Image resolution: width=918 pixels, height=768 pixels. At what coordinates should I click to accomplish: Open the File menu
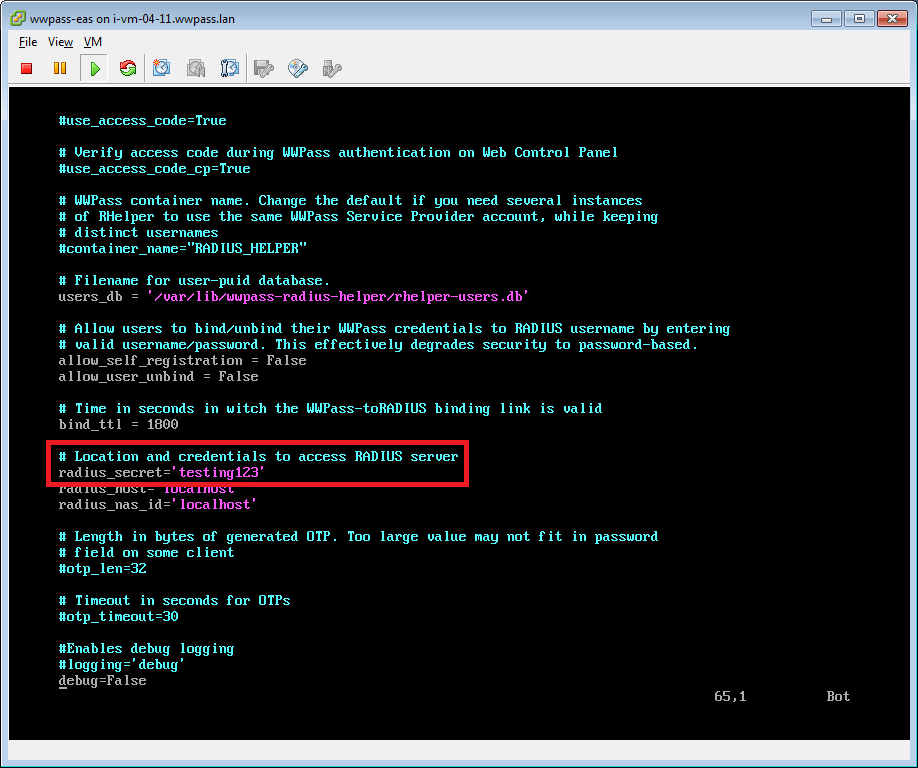point(27,42)
